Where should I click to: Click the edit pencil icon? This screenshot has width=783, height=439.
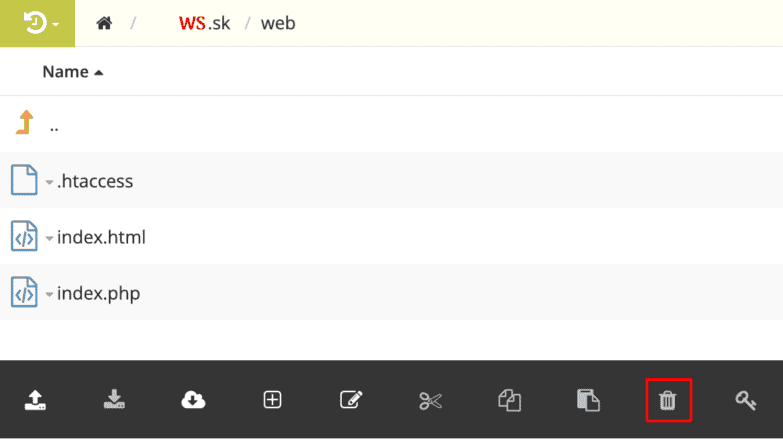(x=351, y=400)
